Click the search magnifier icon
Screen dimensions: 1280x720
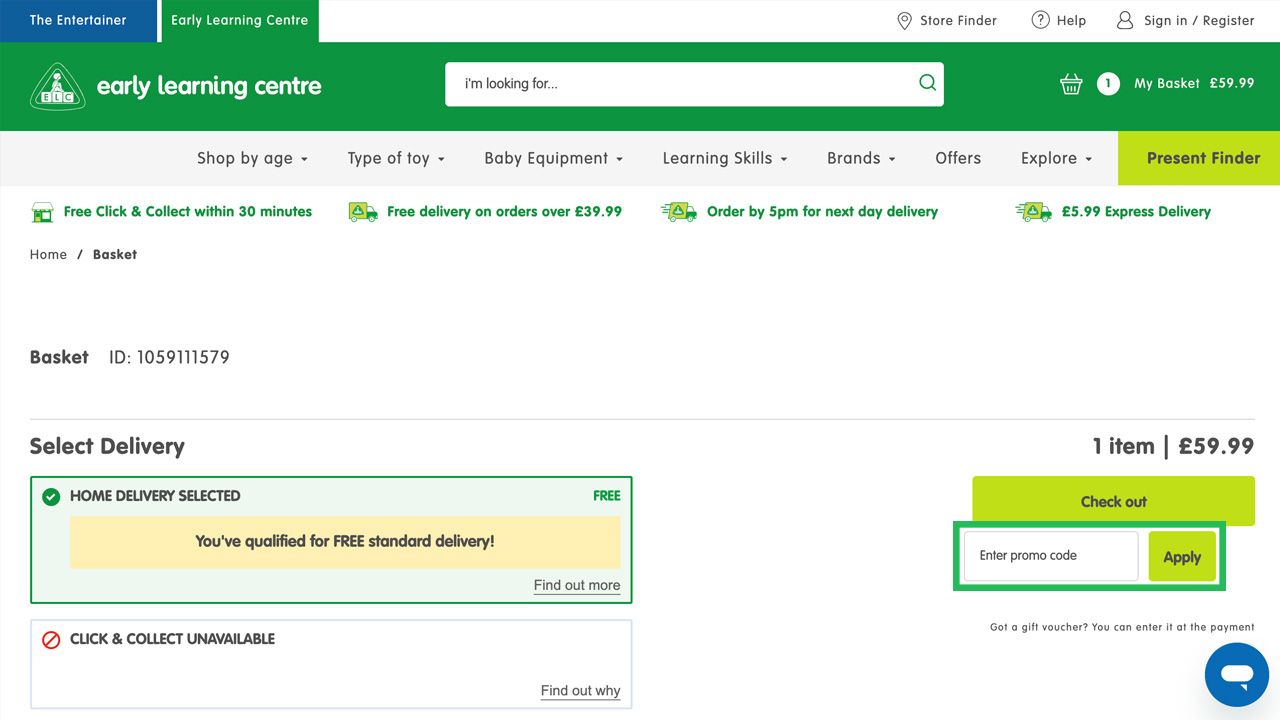click(927, 83)
